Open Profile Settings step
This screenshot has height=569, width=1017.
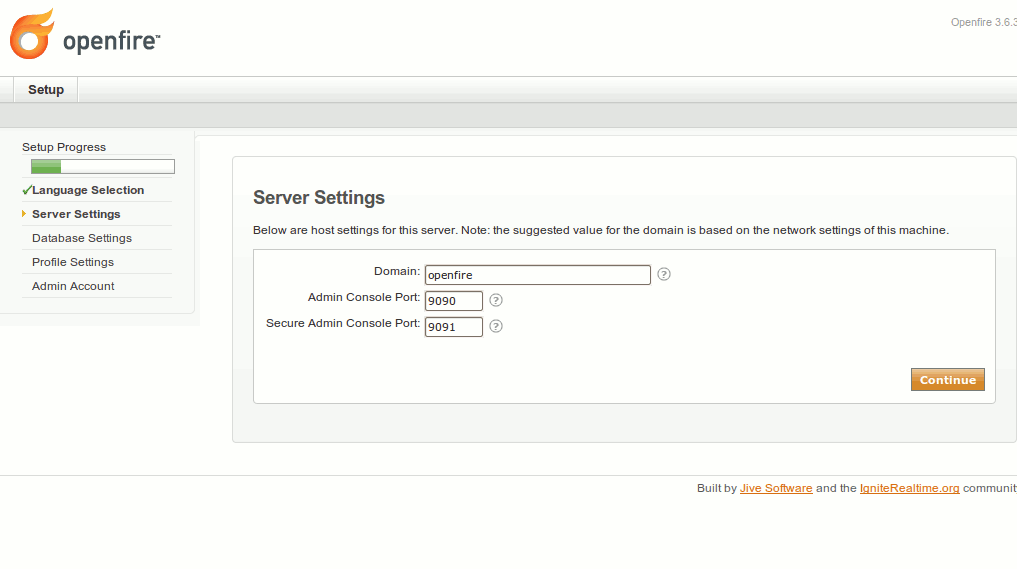coord(73,262)
